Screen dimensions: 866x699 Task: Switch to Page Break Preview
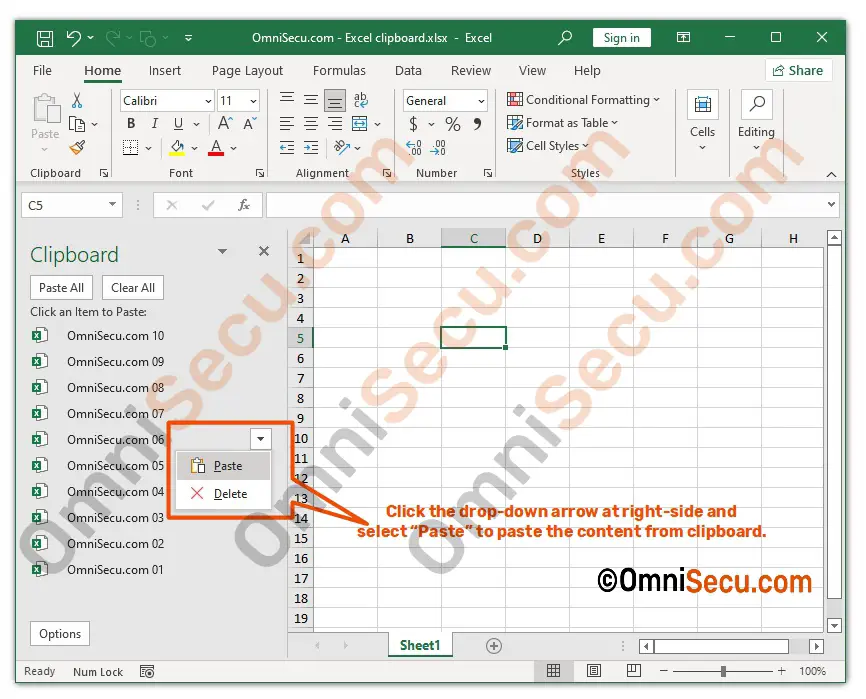[x=634, y=671]
